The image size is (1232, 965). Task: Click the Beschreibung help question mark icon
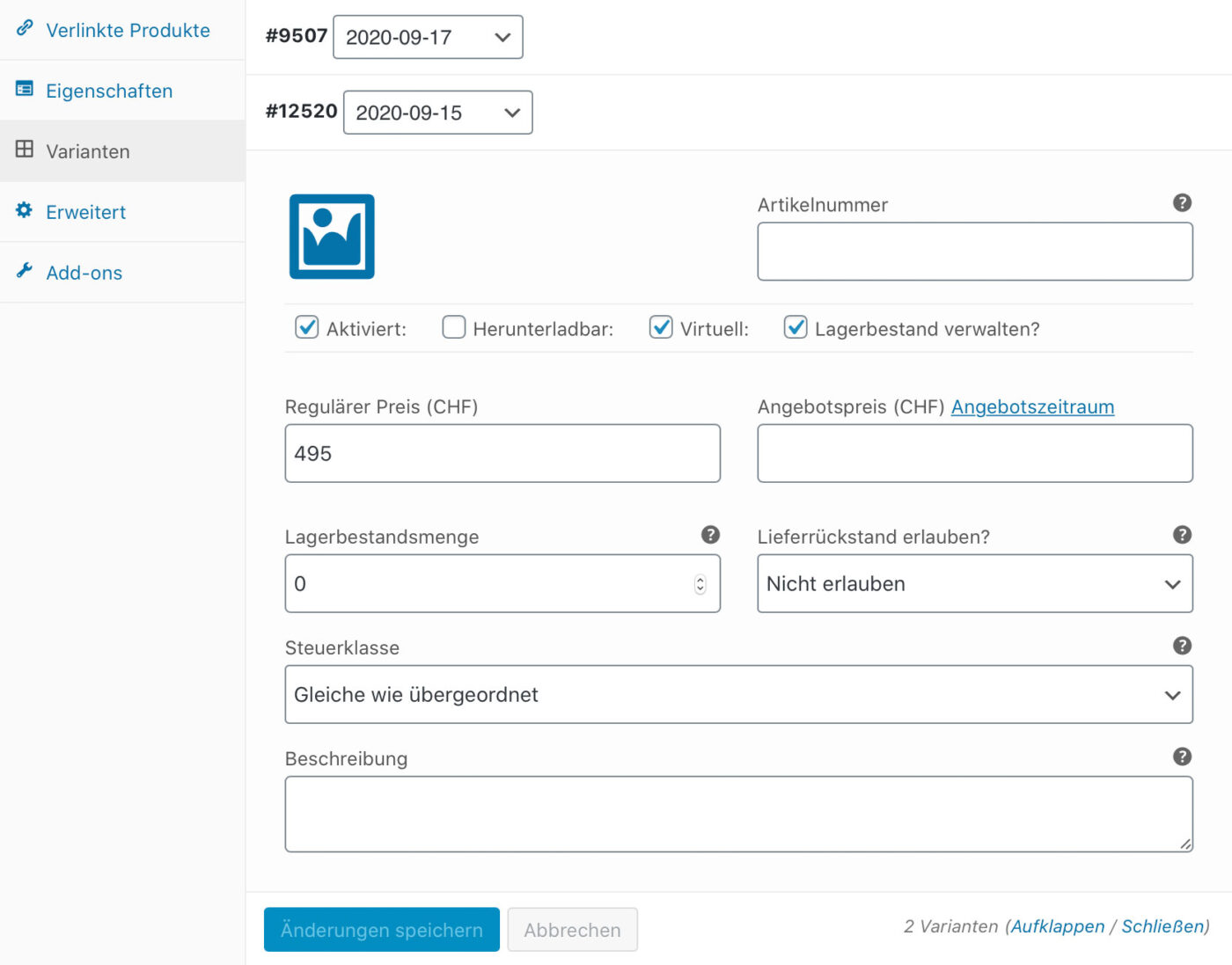[x=1182, y=757]
